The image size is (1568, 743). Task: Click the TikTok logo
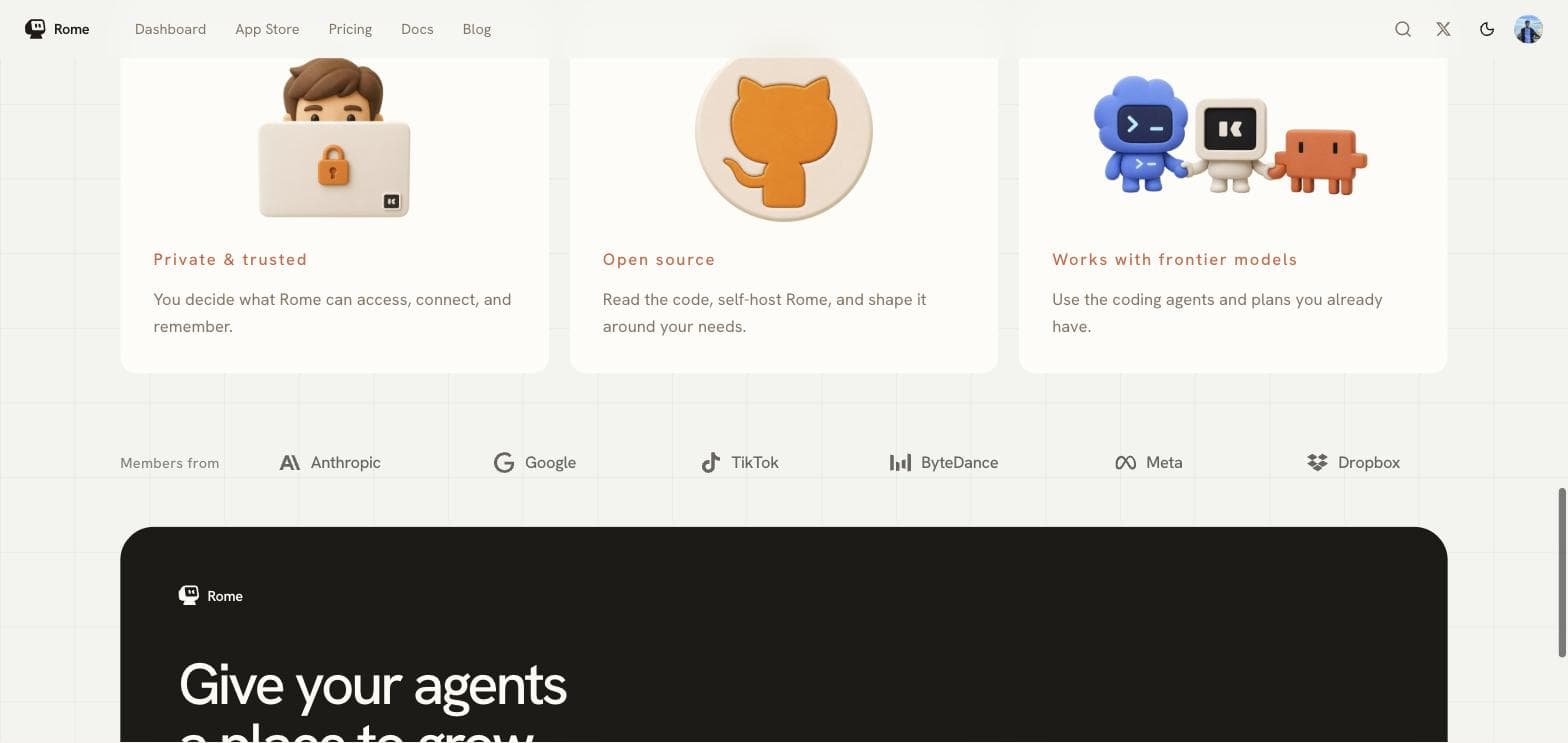pos(740,462)
